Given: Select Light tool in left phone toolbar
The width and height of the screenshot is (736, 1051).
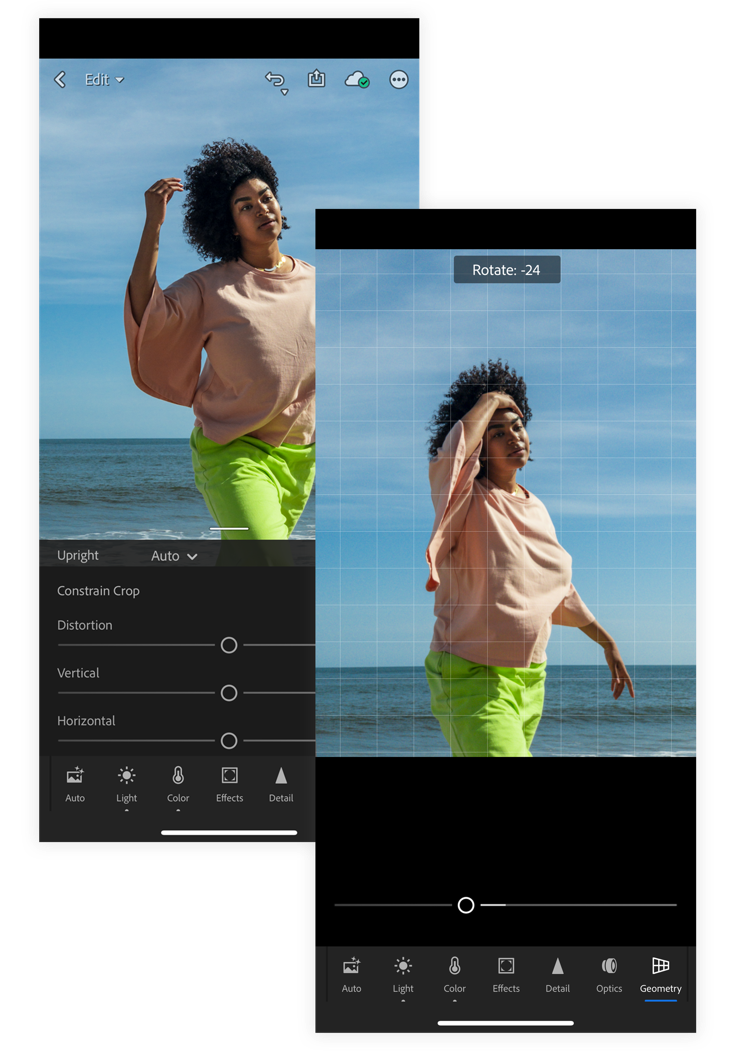Looking at the screenshot, I should (127, 784).
